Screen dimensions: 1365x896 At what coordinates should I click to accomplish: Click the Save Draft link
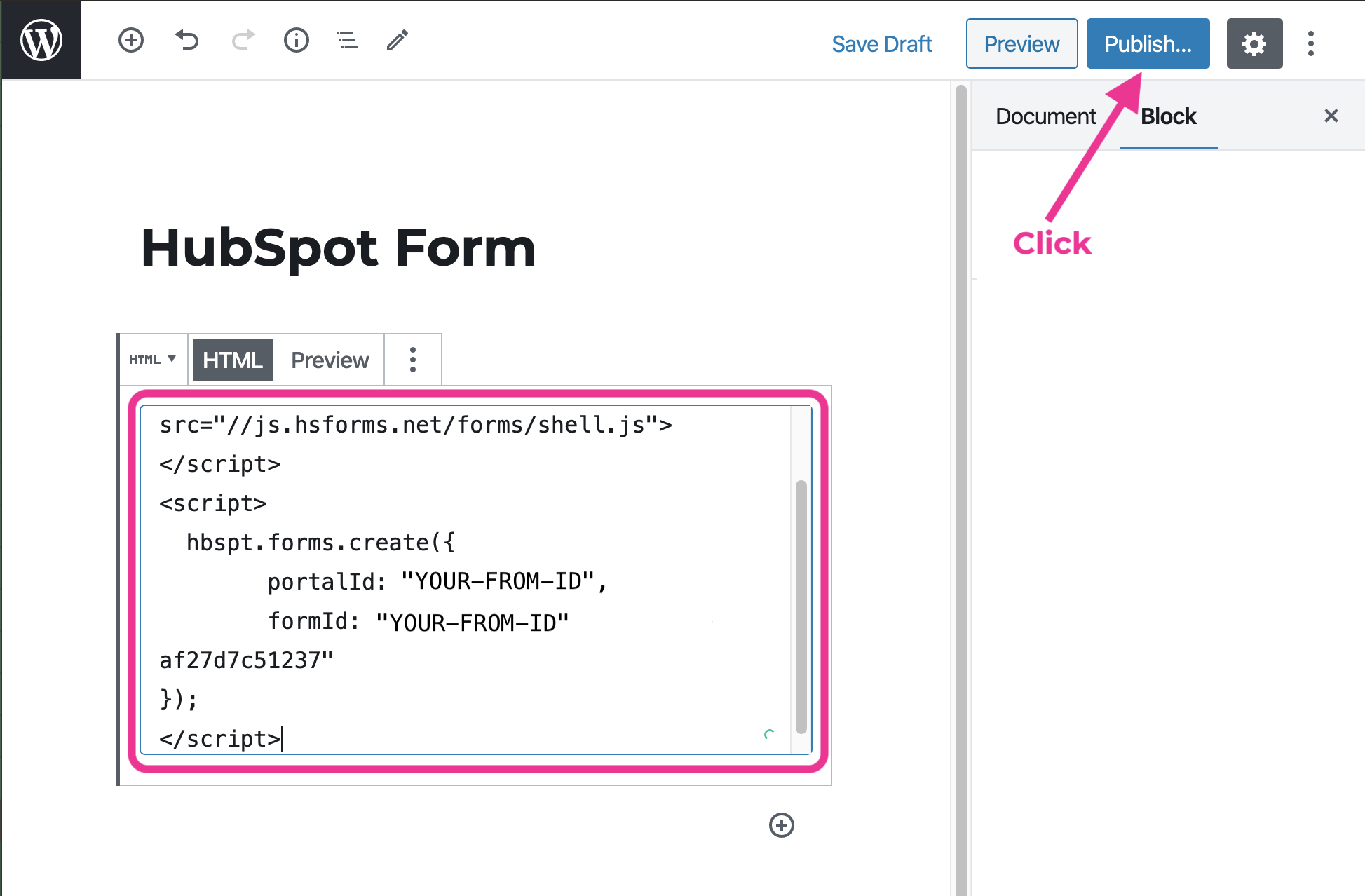coord(881,44)
